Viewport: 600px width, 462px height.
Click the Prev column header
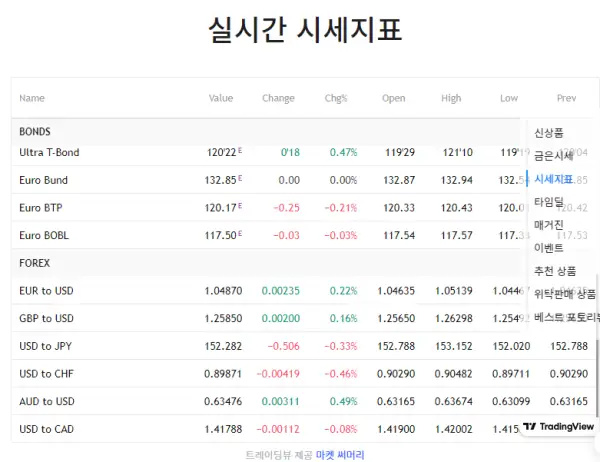[566, 98]
